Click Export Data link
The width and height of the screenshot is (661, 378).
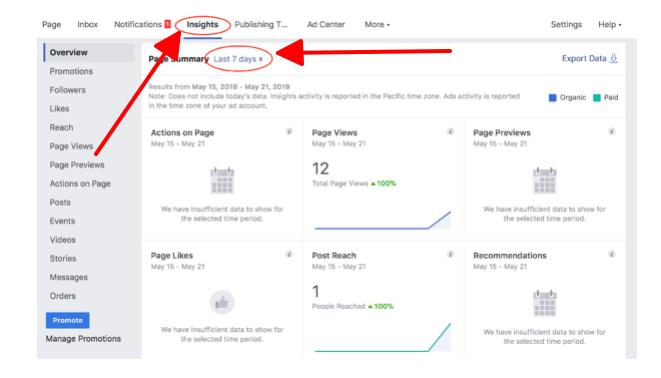584,59
